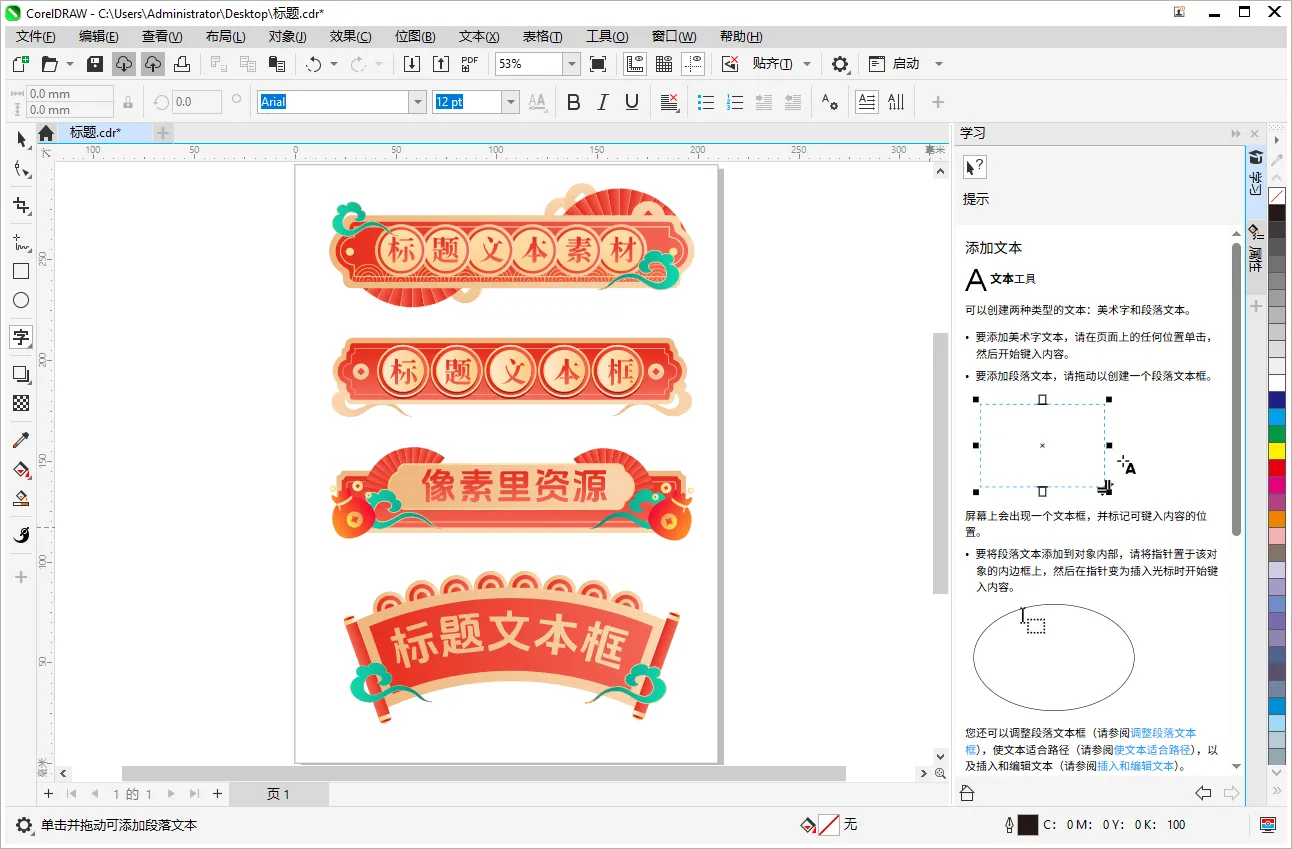This screenshot has height=849, width=1292.
Task: Open the 使文本适合路径 help link
Action: click(x=1152, y=749)
